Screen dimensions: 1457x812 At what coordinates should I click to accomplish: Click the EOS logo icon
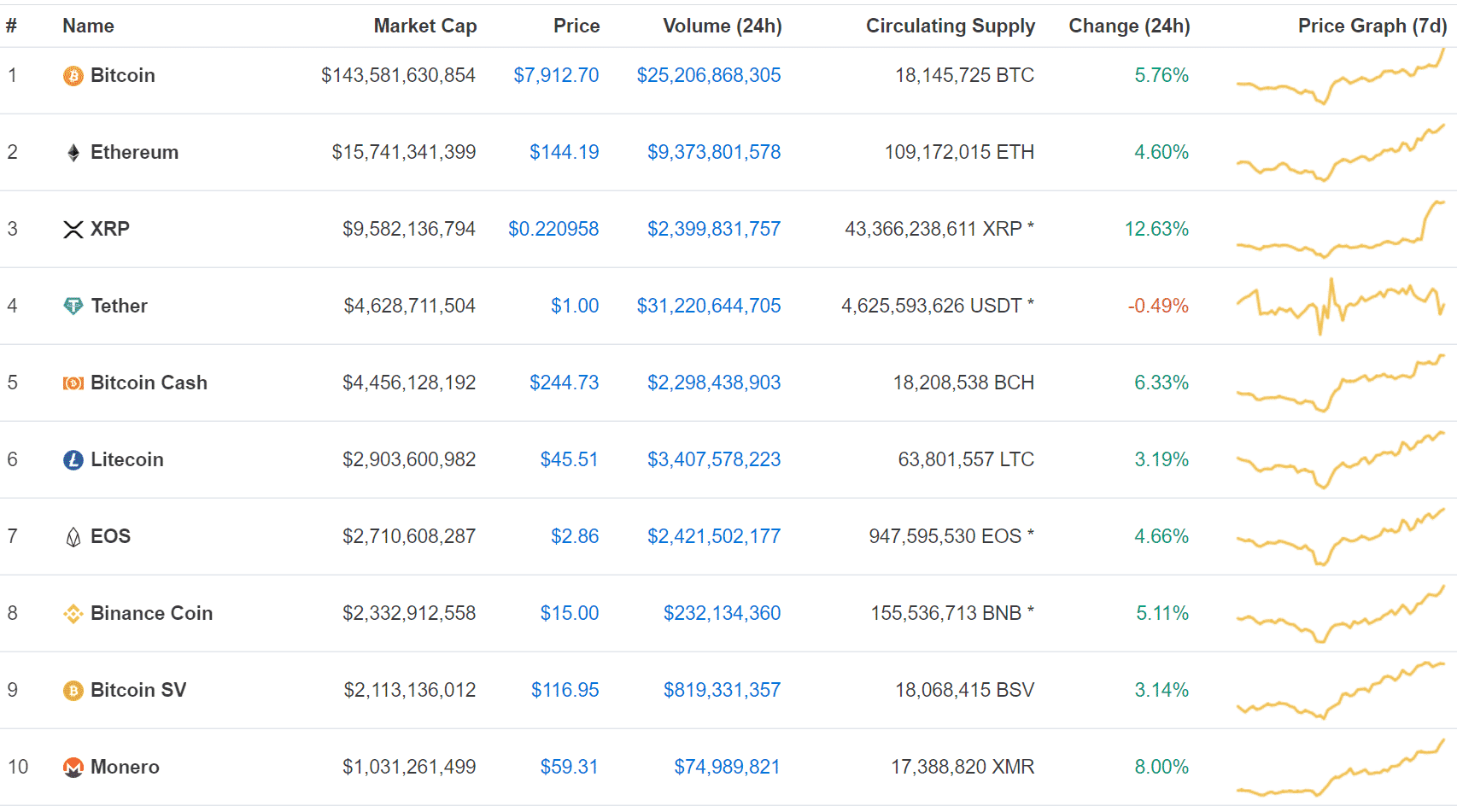(73, 537)
